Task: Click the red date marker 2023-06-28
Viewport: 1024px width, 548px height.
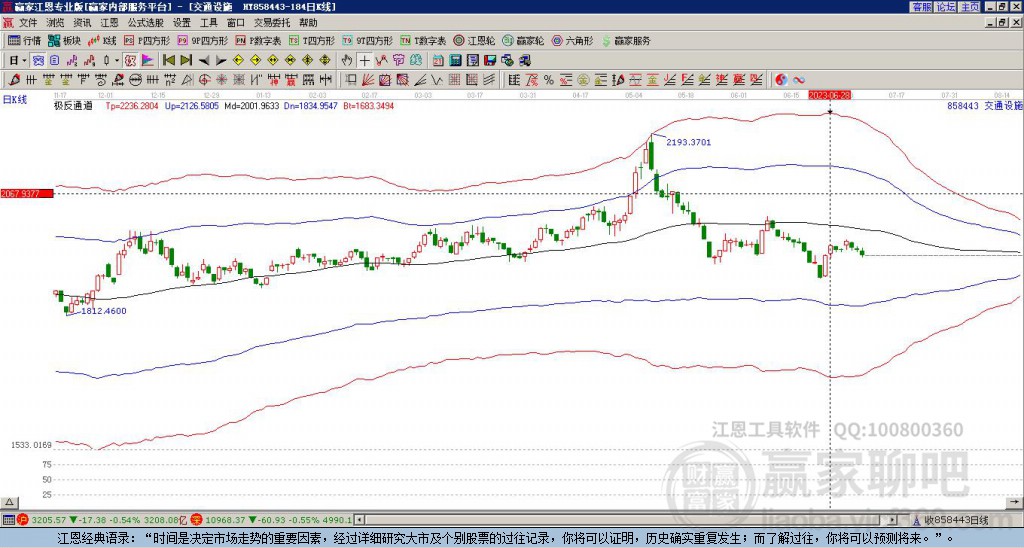Action: pos(829,95)
